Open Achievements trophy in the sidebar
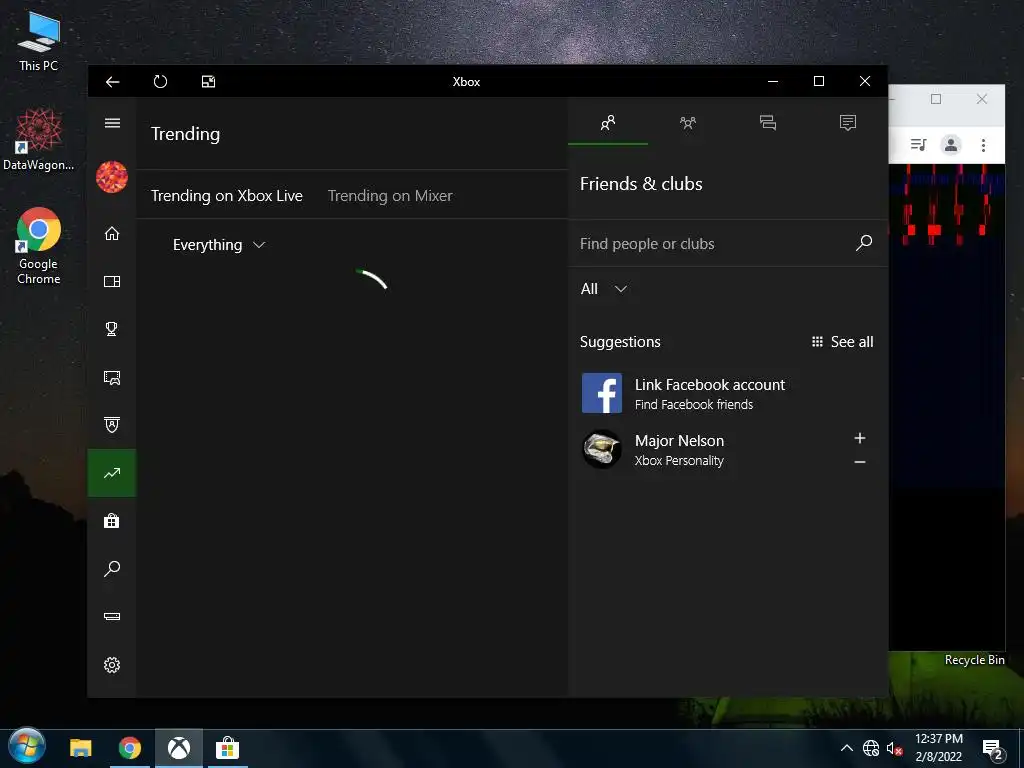 point(112,328)
